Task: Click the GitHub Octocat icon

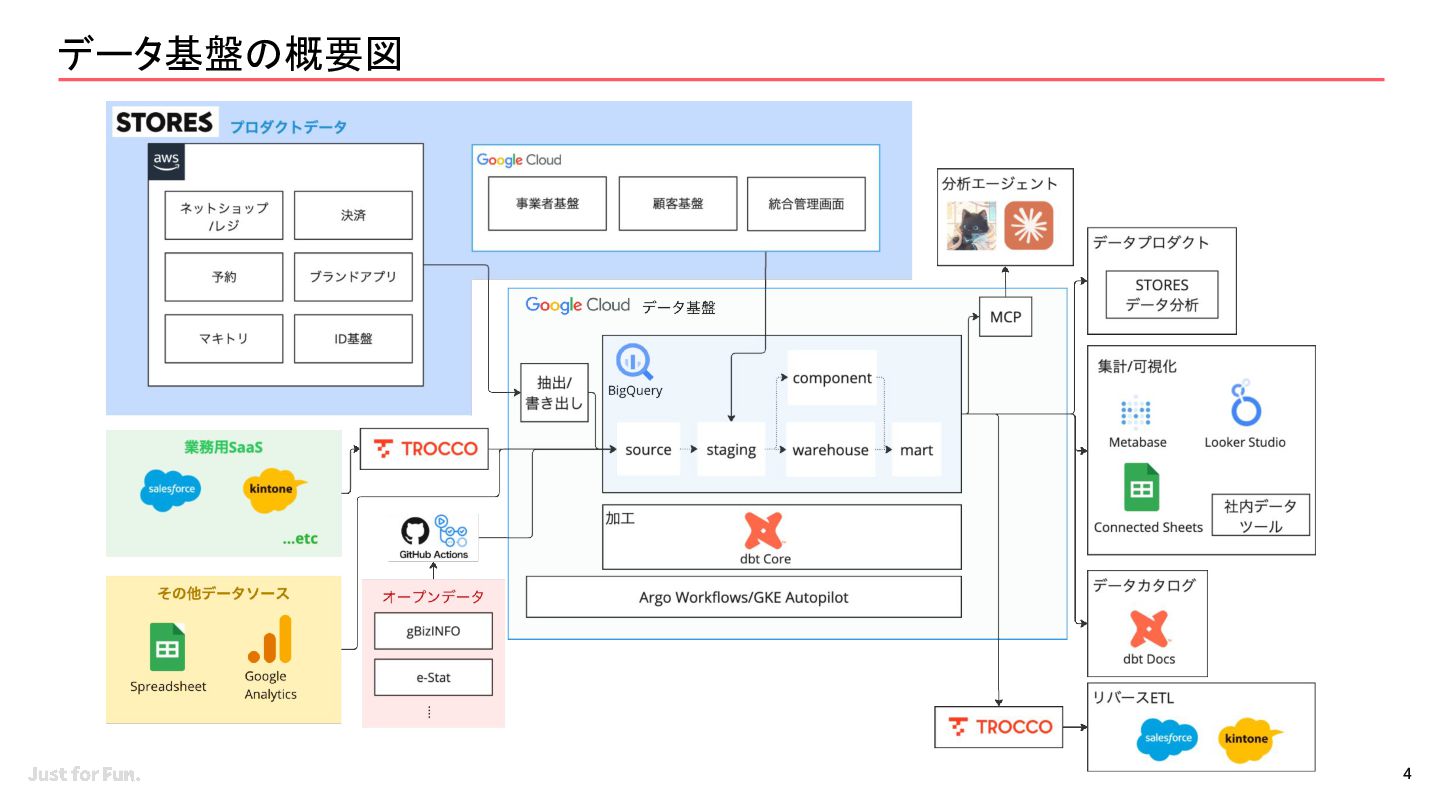Action: 415,531
